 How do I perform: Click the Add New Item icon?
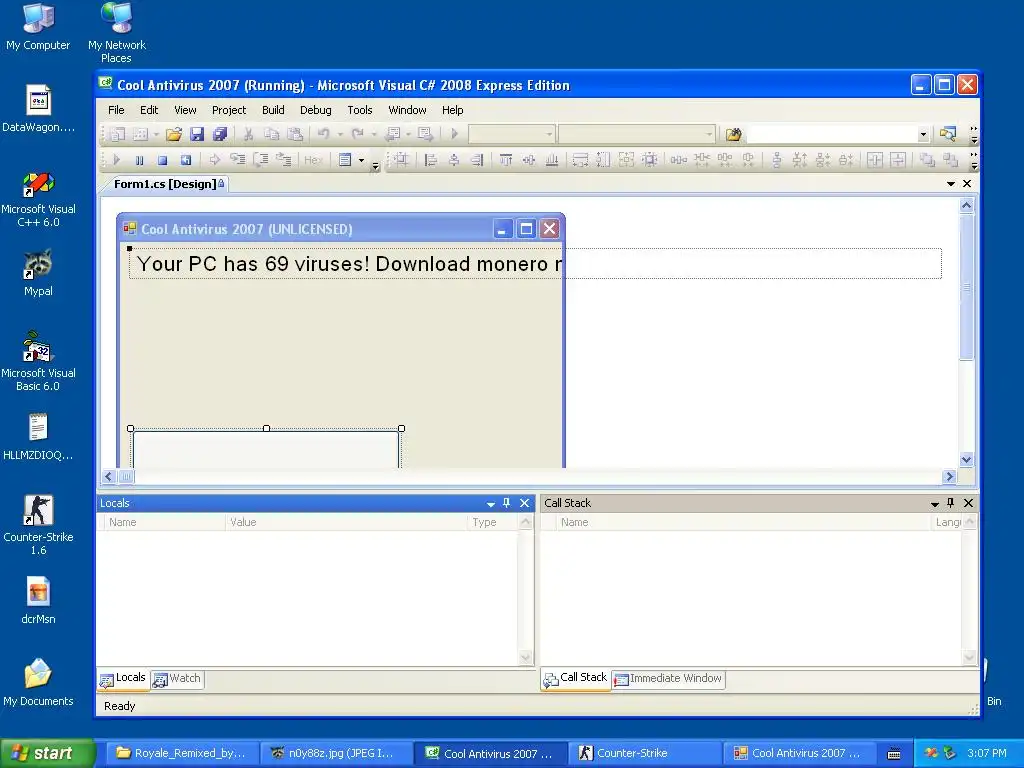click(140, 135)
